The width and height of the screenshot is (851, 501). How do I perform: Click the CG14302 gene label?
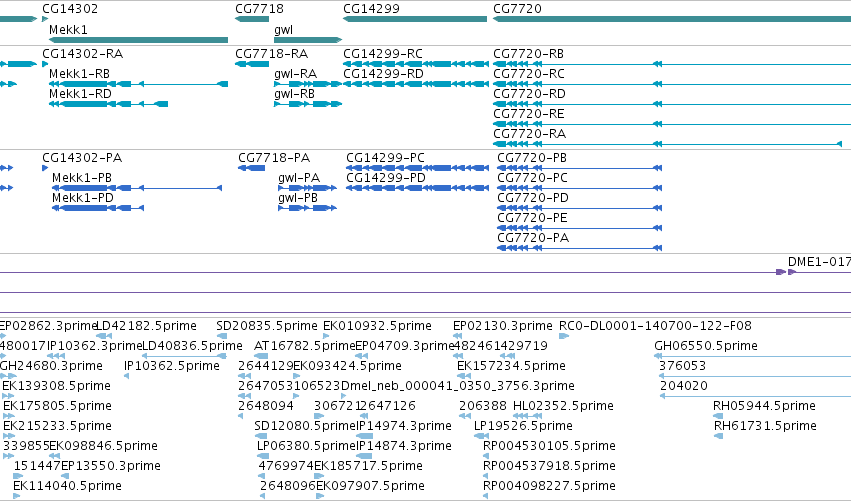point(70,9)
